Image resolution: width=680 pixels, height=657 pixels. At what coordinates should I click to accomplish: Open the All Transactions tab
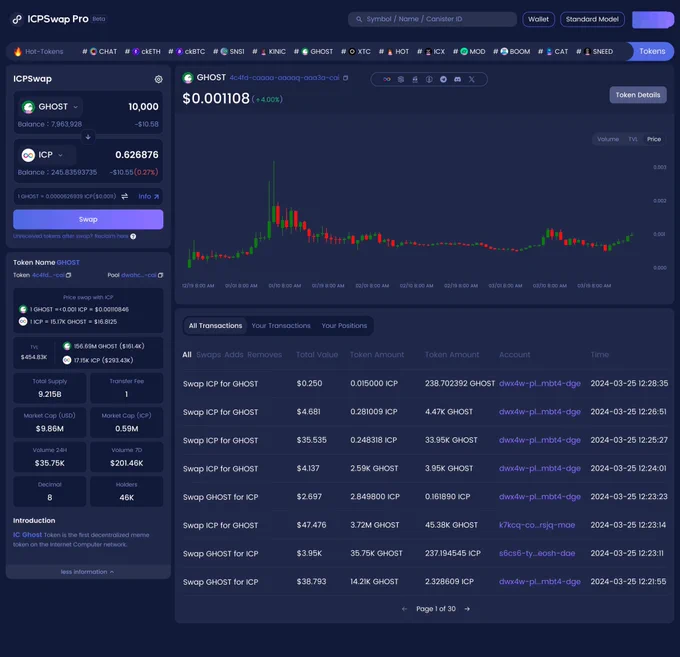point(215,326)
